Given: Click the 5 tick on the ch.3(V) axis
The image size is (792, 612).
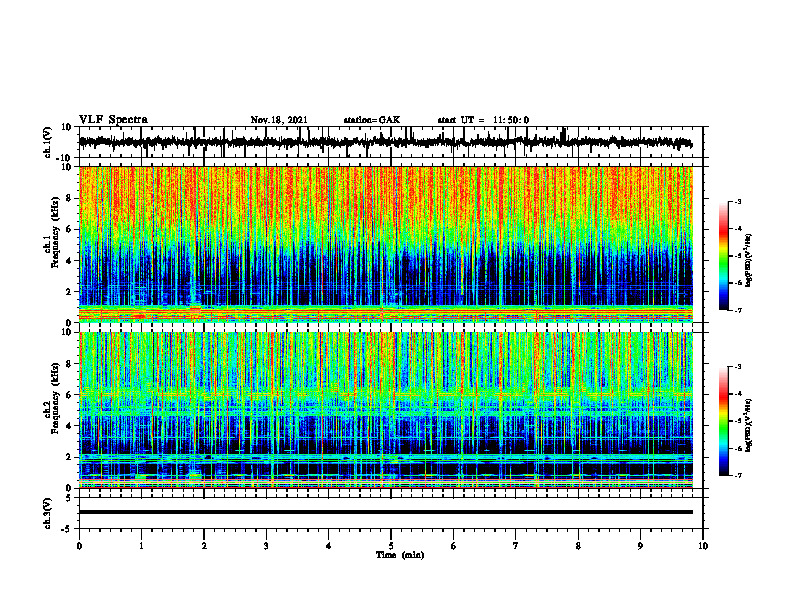Looking at the screenshot, I should point(69,498).
